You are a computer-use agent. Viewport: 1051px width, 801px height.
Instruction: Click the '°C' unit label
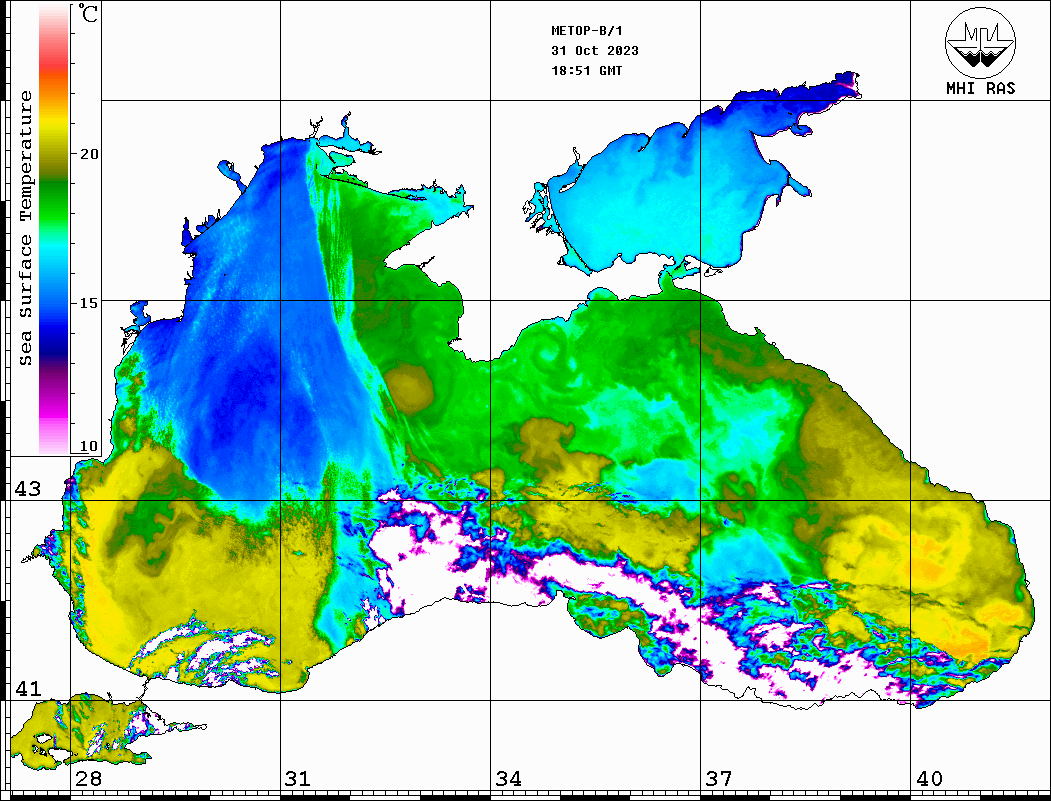tap(88, 13)
